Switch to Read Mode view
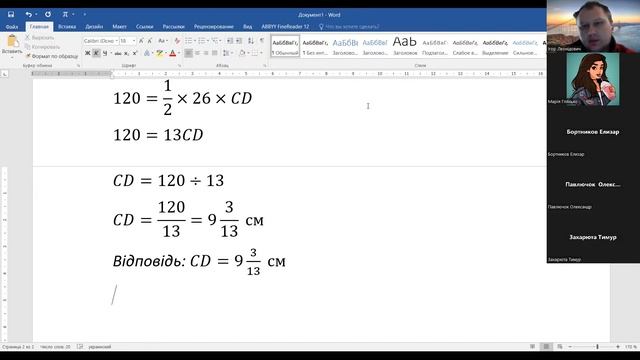 point(533,347)
